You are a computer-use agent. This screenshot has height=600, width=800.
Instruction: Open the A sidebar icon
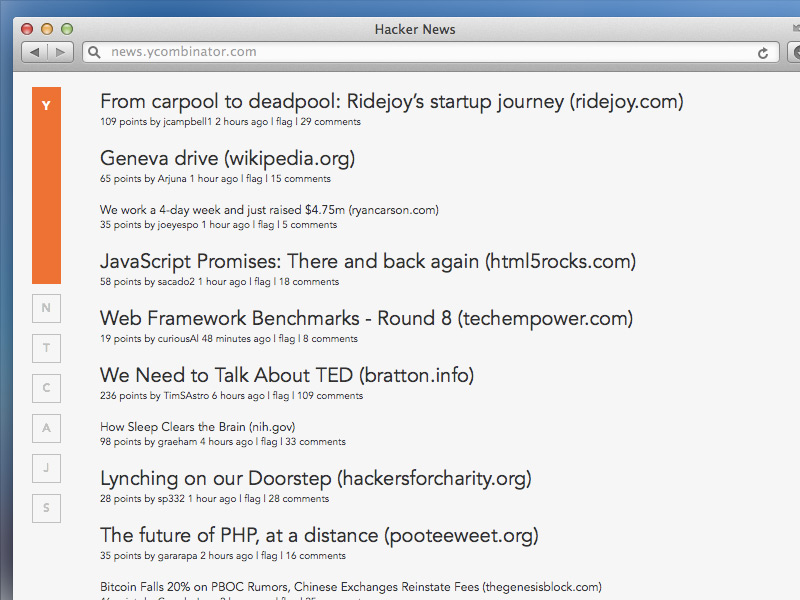click(46, 428)
